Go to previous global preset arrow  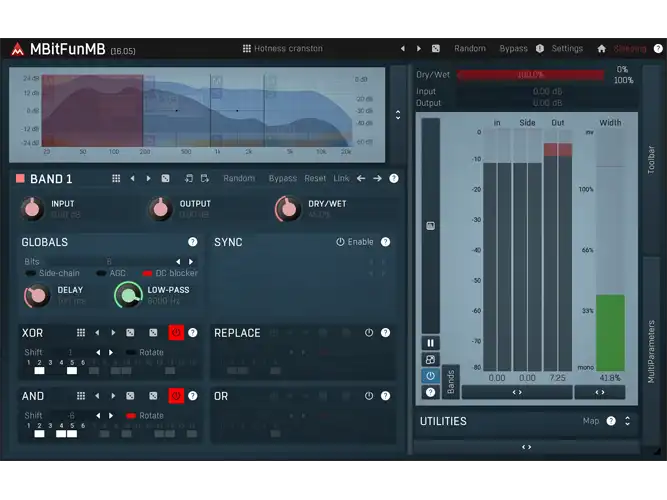tap(402, 49)
